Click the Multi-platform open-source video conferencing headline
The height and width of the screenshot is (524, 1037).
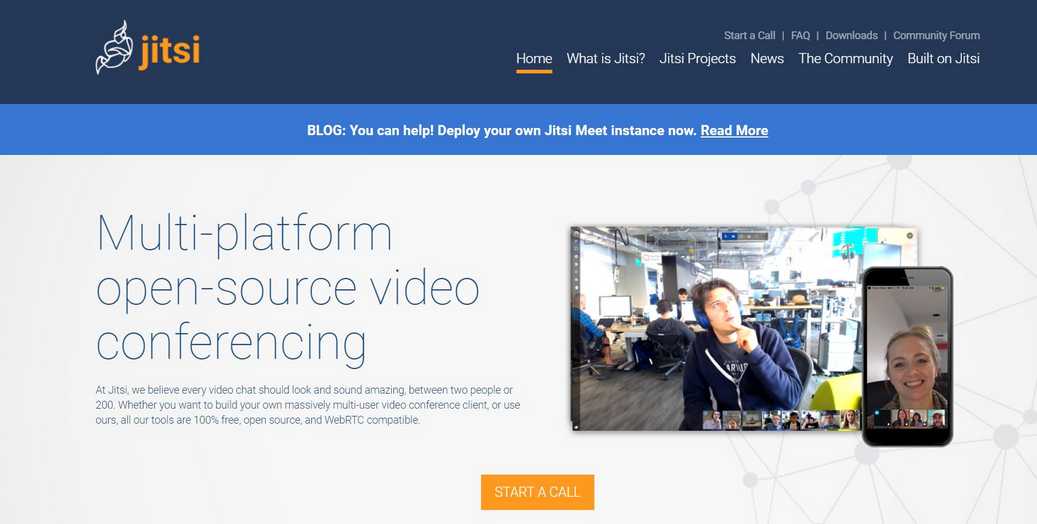click(288, 287)
